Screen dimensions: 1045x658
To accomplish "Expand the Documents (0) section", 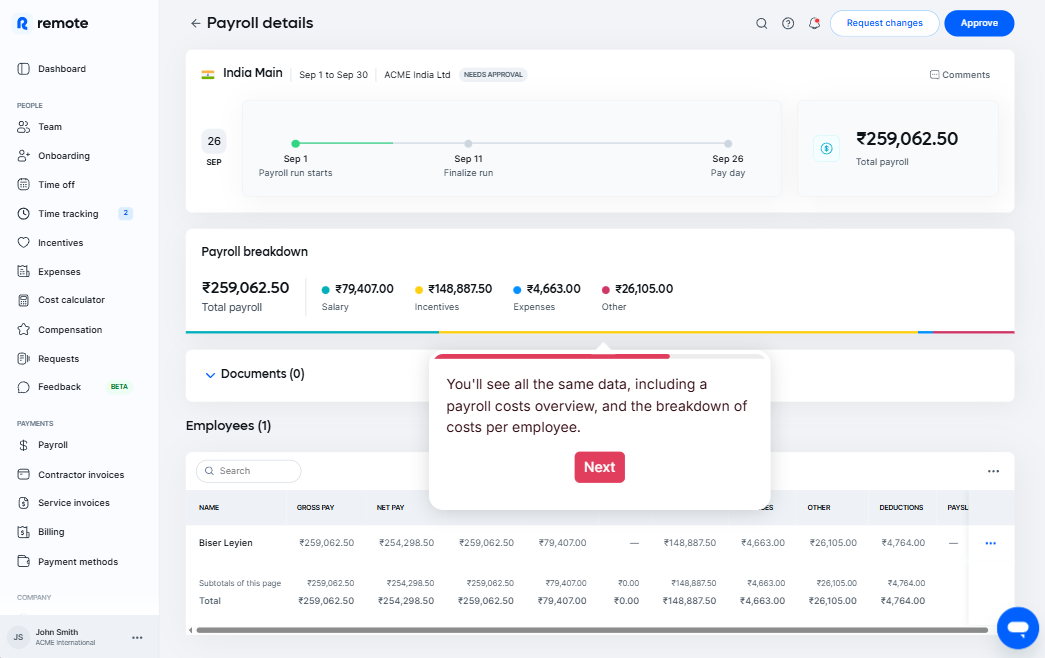I will click(x=210, y=375).
